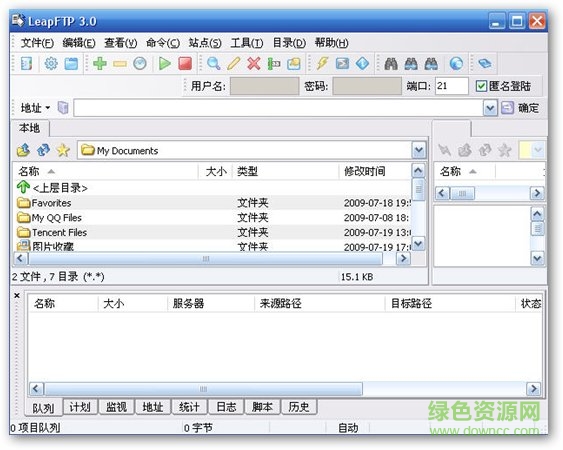Sort local files by 修改时间 column
Screen dimensions: 563x450
[x=374, y=171]
